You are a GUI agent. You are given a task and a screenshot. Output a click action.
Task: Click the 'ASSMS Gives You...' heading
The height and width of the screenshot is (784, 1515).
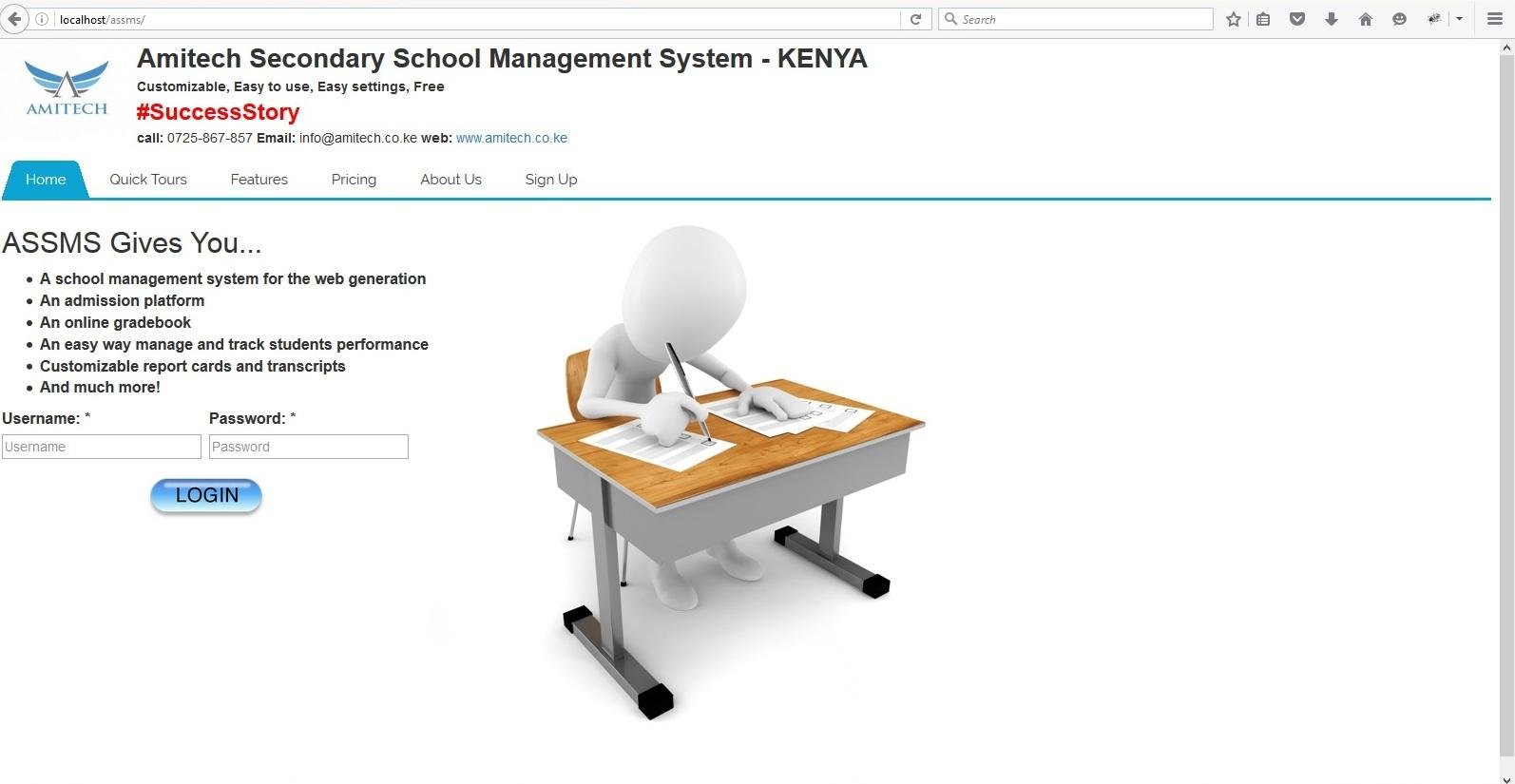[x=131, y=243]
